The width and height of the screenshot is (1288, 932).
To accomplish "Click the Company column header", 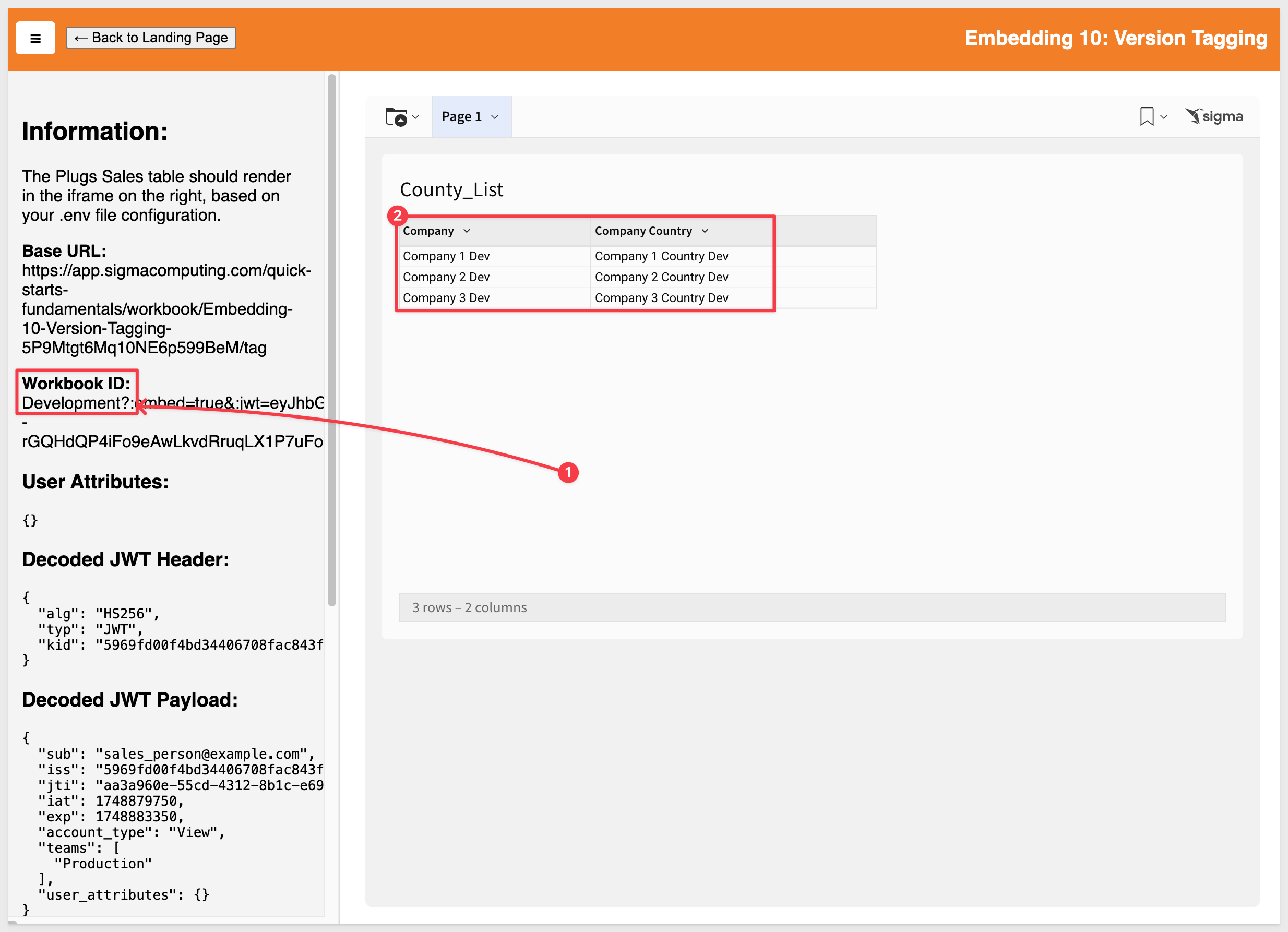I will [x=428, y=231].
